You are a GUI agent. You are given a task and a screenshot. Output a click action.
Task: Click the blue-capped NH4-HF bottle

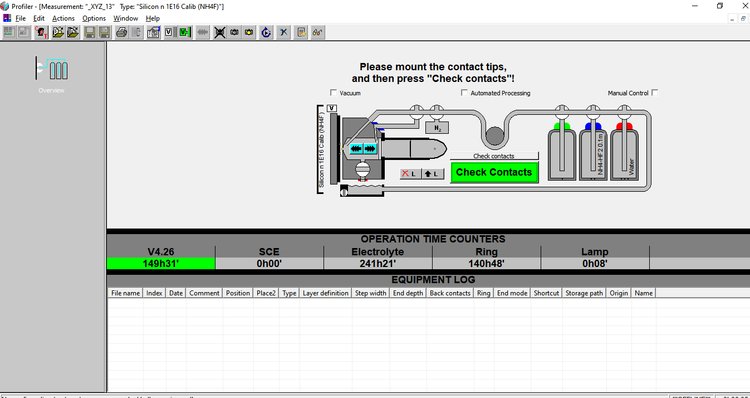coord(593,151)
